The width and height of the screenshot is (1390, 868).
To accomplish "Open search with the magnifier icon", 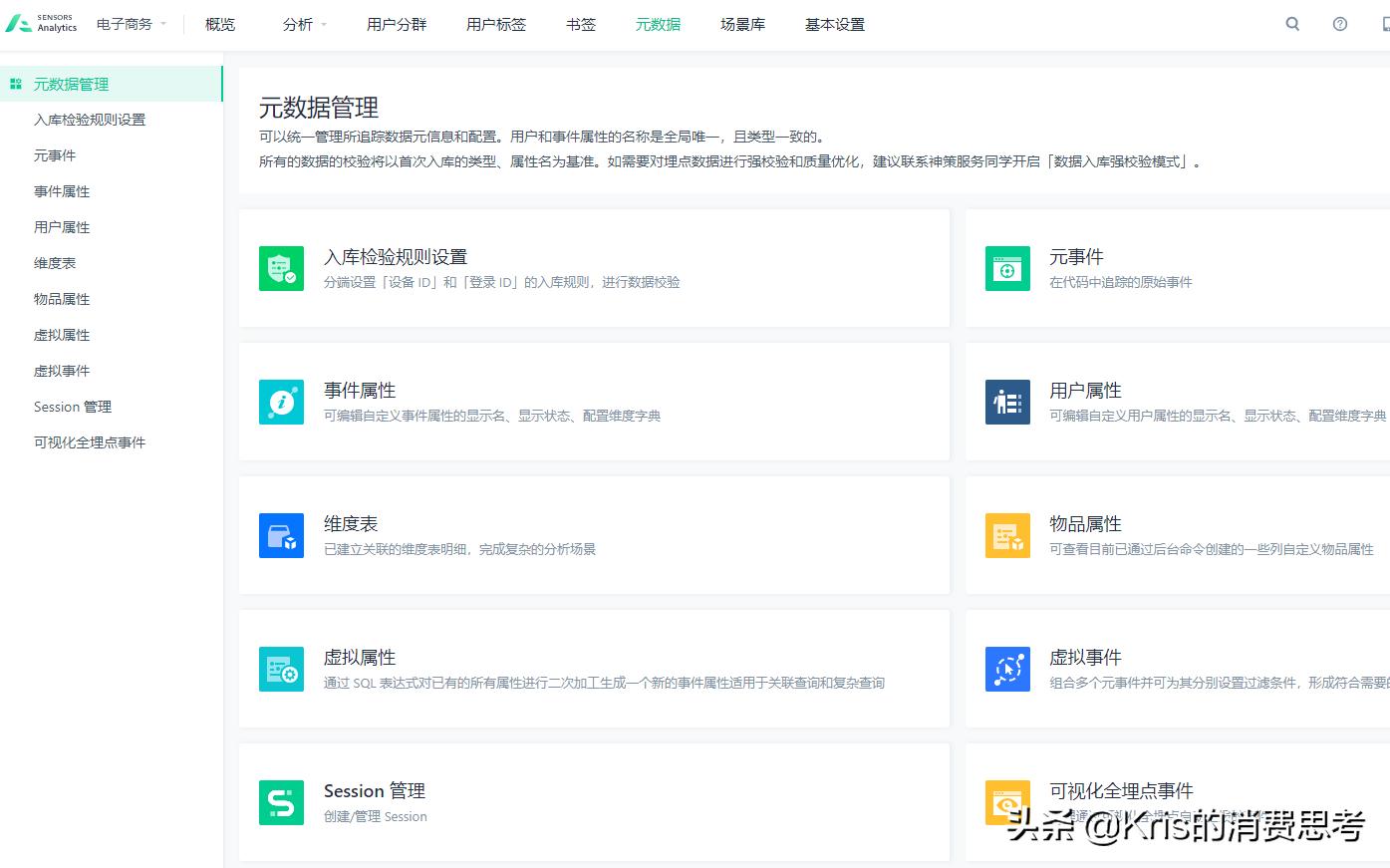I will (1291, 23).
